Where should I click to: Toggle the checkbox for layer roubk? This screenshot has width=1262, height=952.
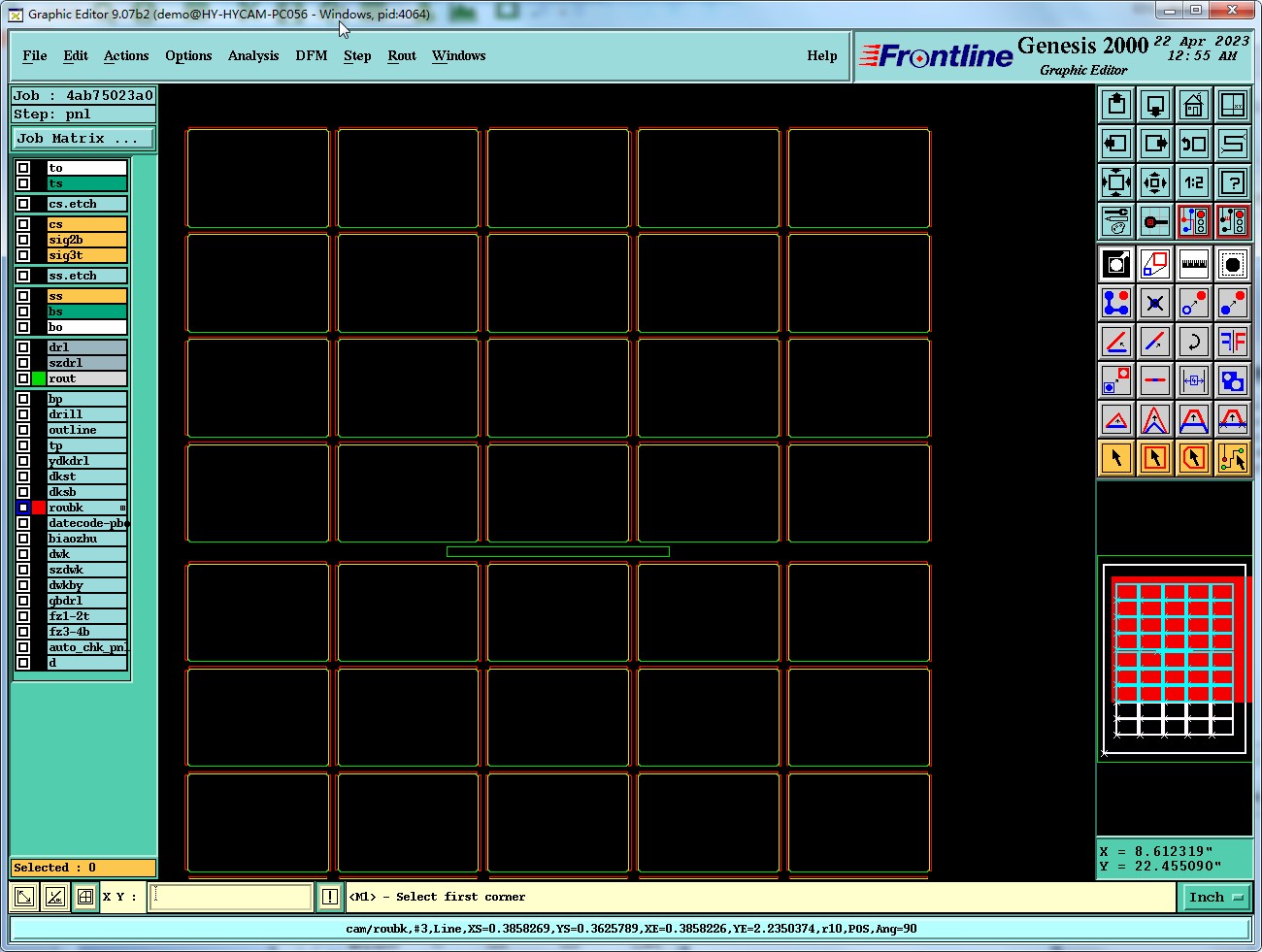coord(23,508)
